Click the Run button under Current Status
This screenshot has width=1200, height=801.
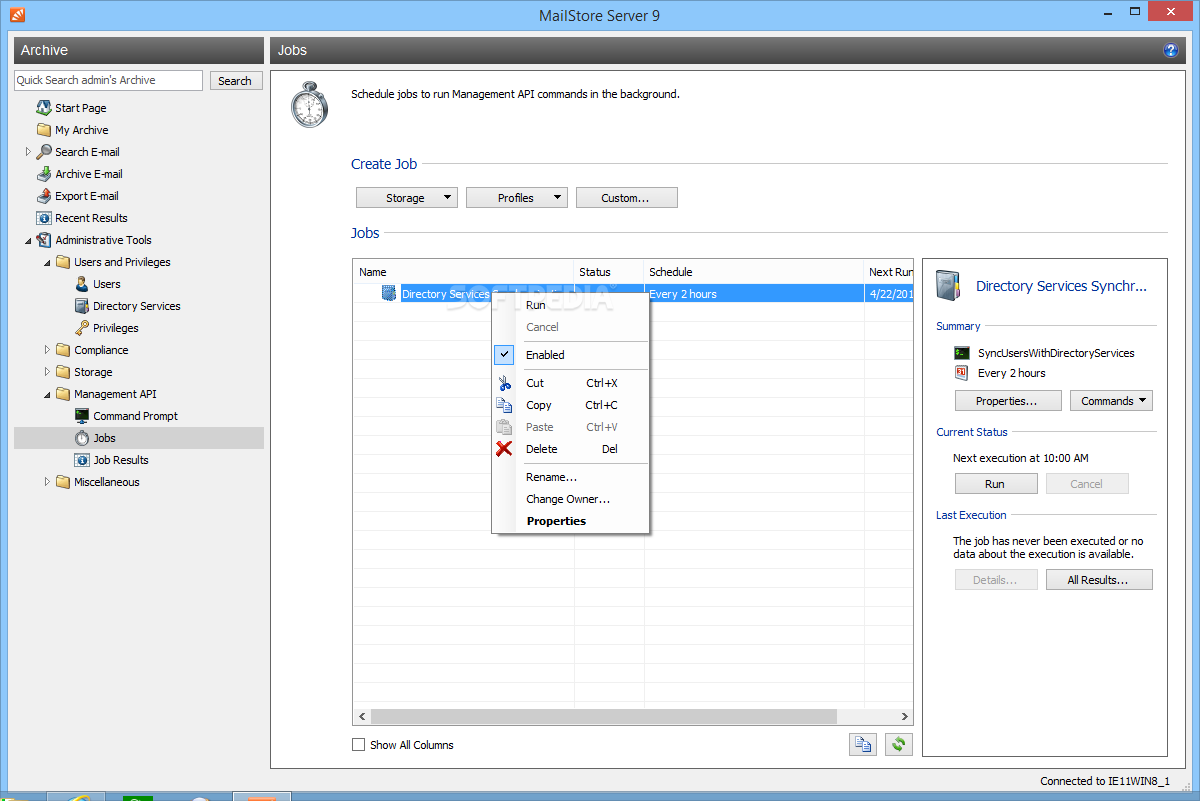(995, 484)
